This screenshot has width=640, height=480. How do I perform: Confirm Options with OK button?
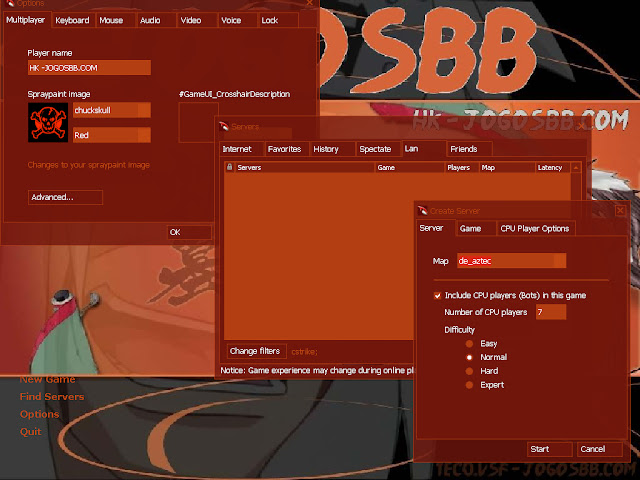click(189, 232)
